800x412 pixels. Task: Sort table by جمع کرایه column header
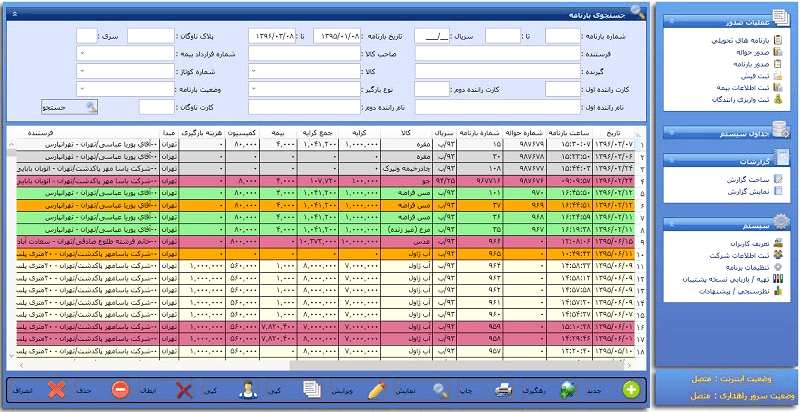tap(318, 133)
